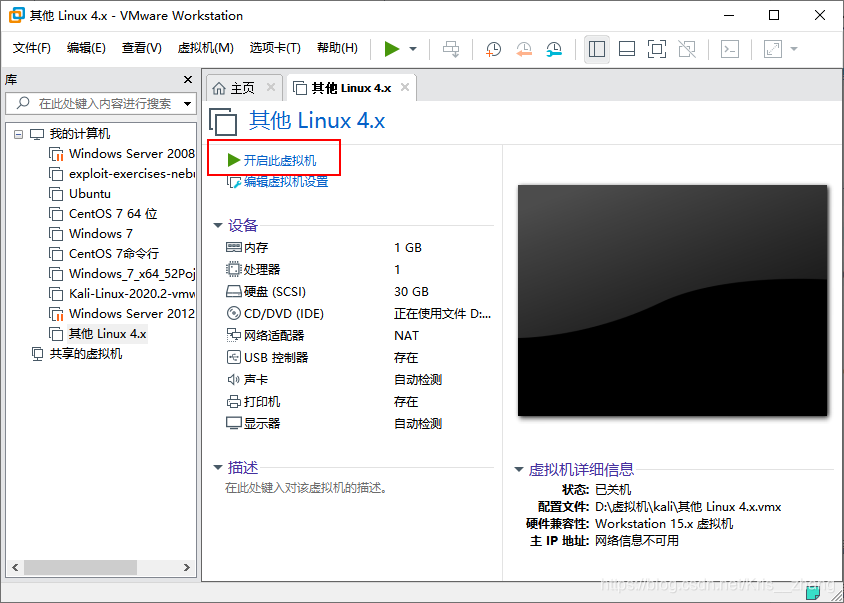This screenshot has width=844, height=603.
Task: Close the 其他 Linux 4.x tab
Action: (x=405, y=87)
